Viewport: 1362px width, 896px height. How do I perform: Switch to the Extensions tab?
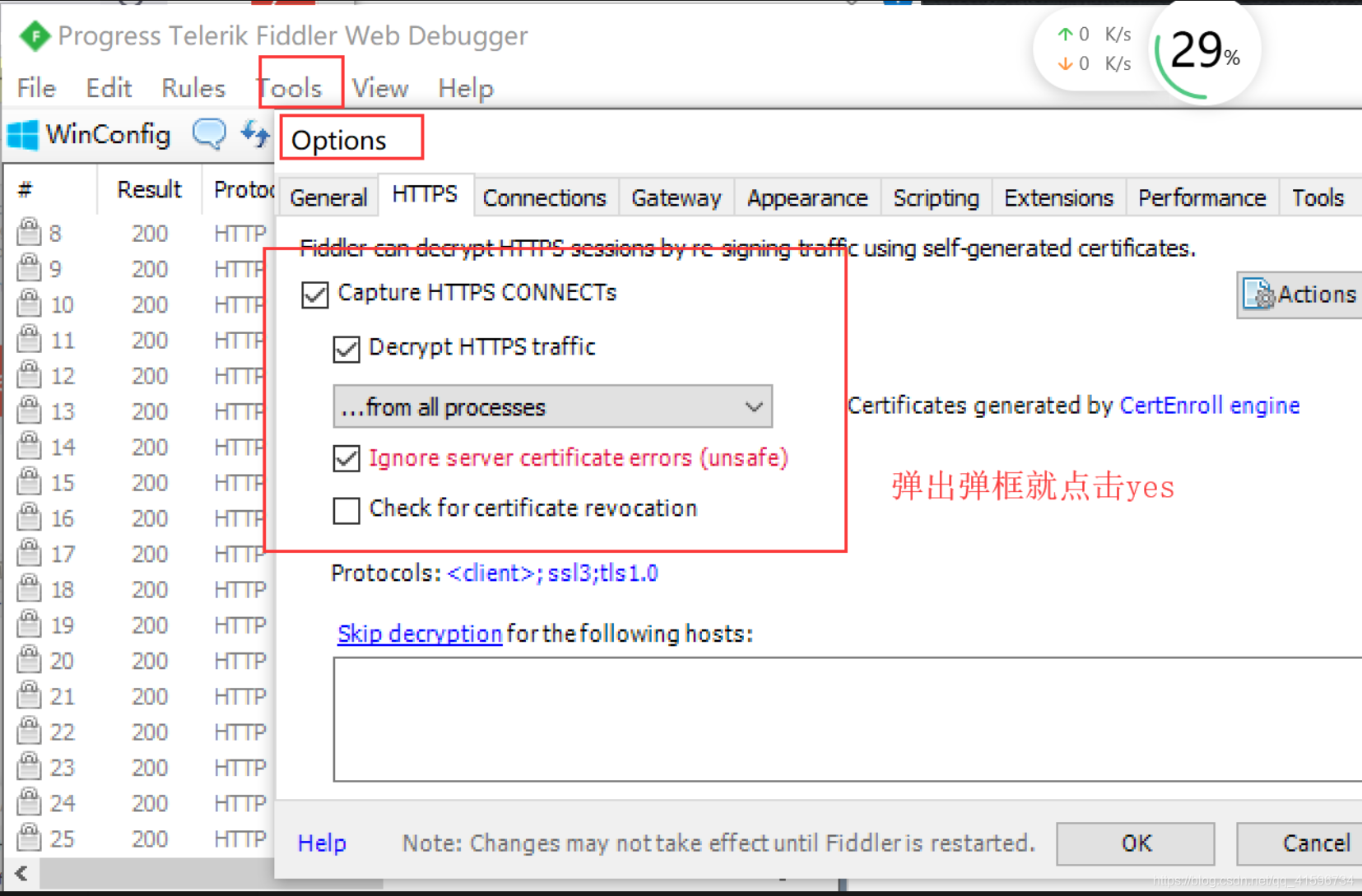[1058, 197]
